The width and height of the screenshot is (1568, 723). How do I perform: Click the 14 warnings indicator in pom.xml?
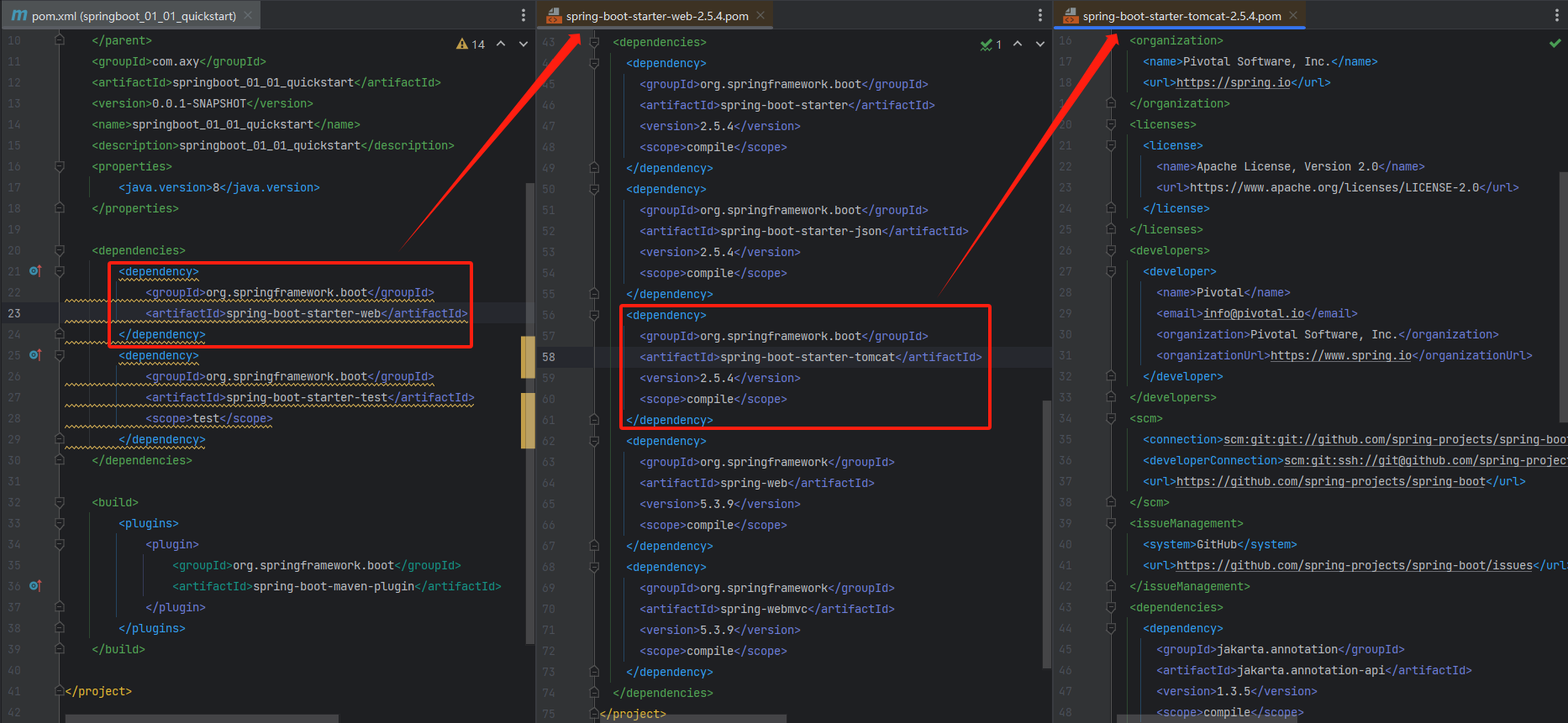click(471, 44)
